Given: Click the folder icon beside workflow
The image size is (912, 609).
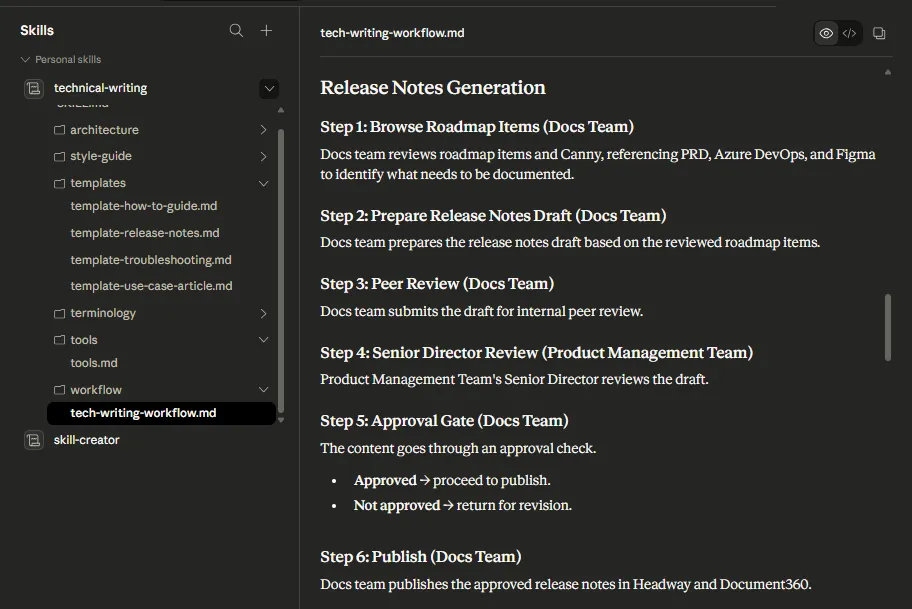Looking at the screenshot, I should point(58,389).
